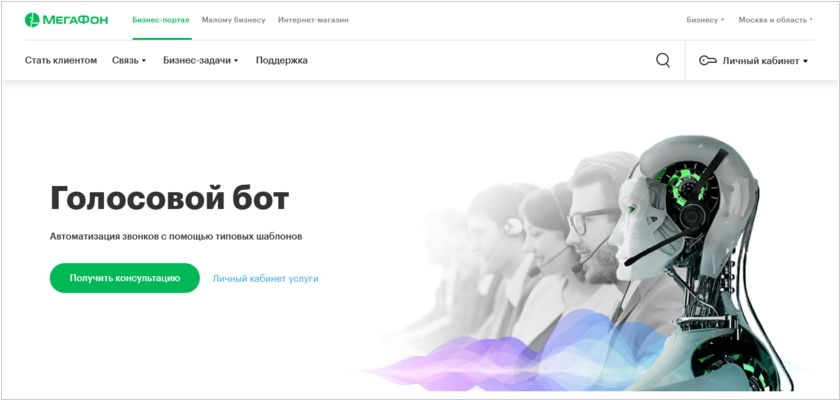Open the Поддержка menu item
Viewport: 840px width, 400px height.
click(281, 61)
